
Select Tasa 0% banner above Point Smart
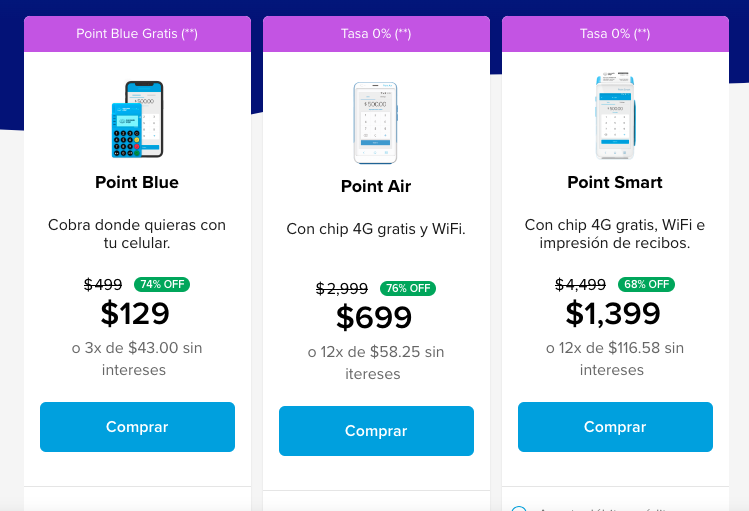point(615,33)
